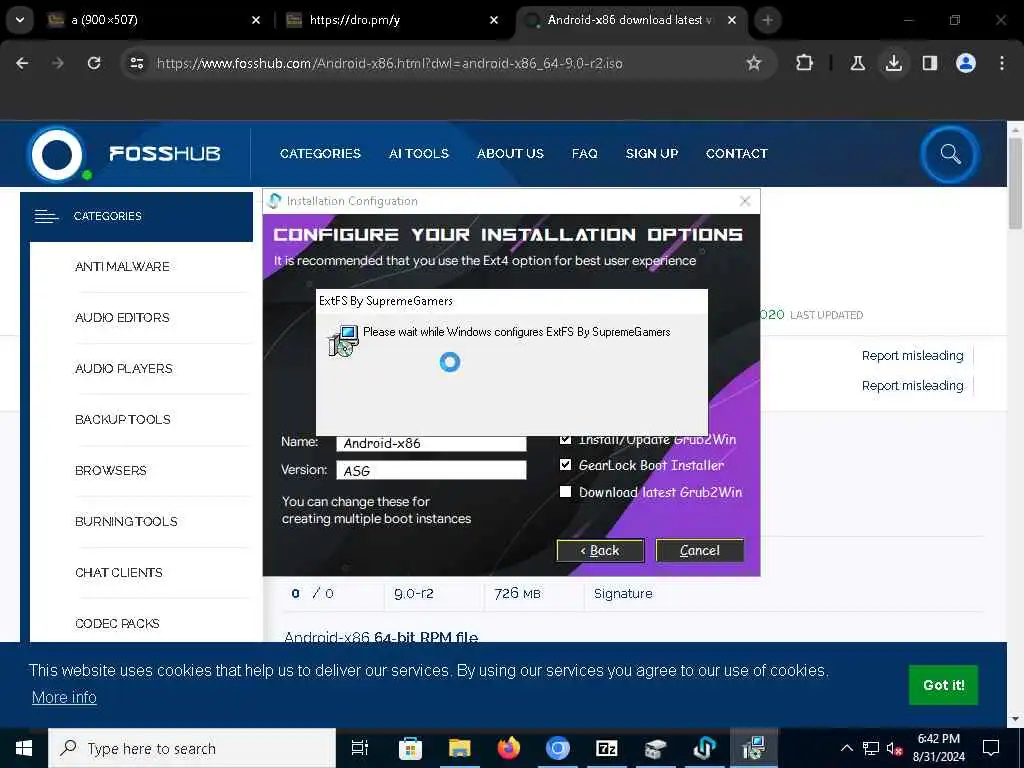
Task: Select the Android-x86 download tab
Action: coord(628,20)
